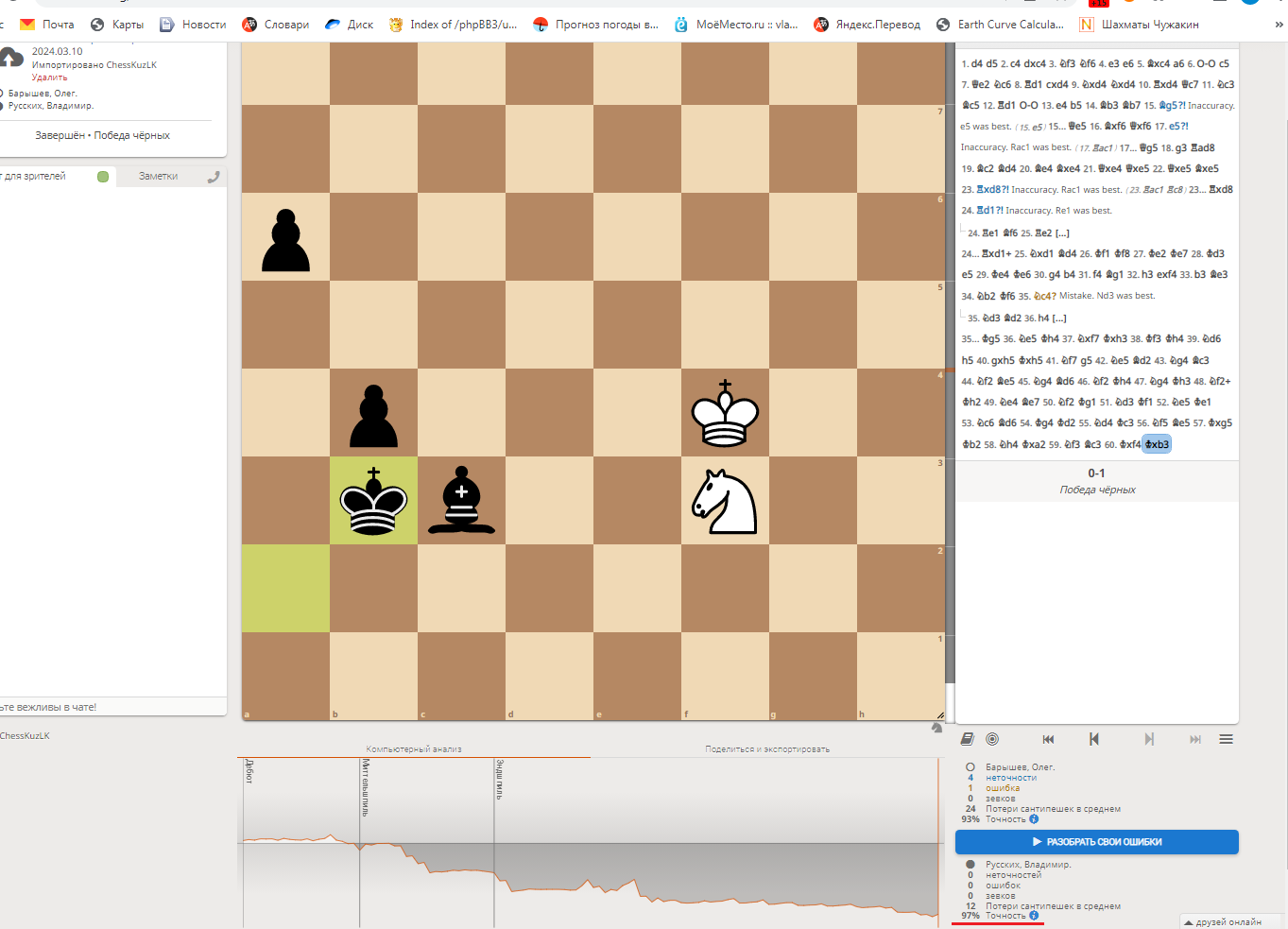Open the Словари bookmark
This screenshot has width=1288, height=929.
pos(276,25)
